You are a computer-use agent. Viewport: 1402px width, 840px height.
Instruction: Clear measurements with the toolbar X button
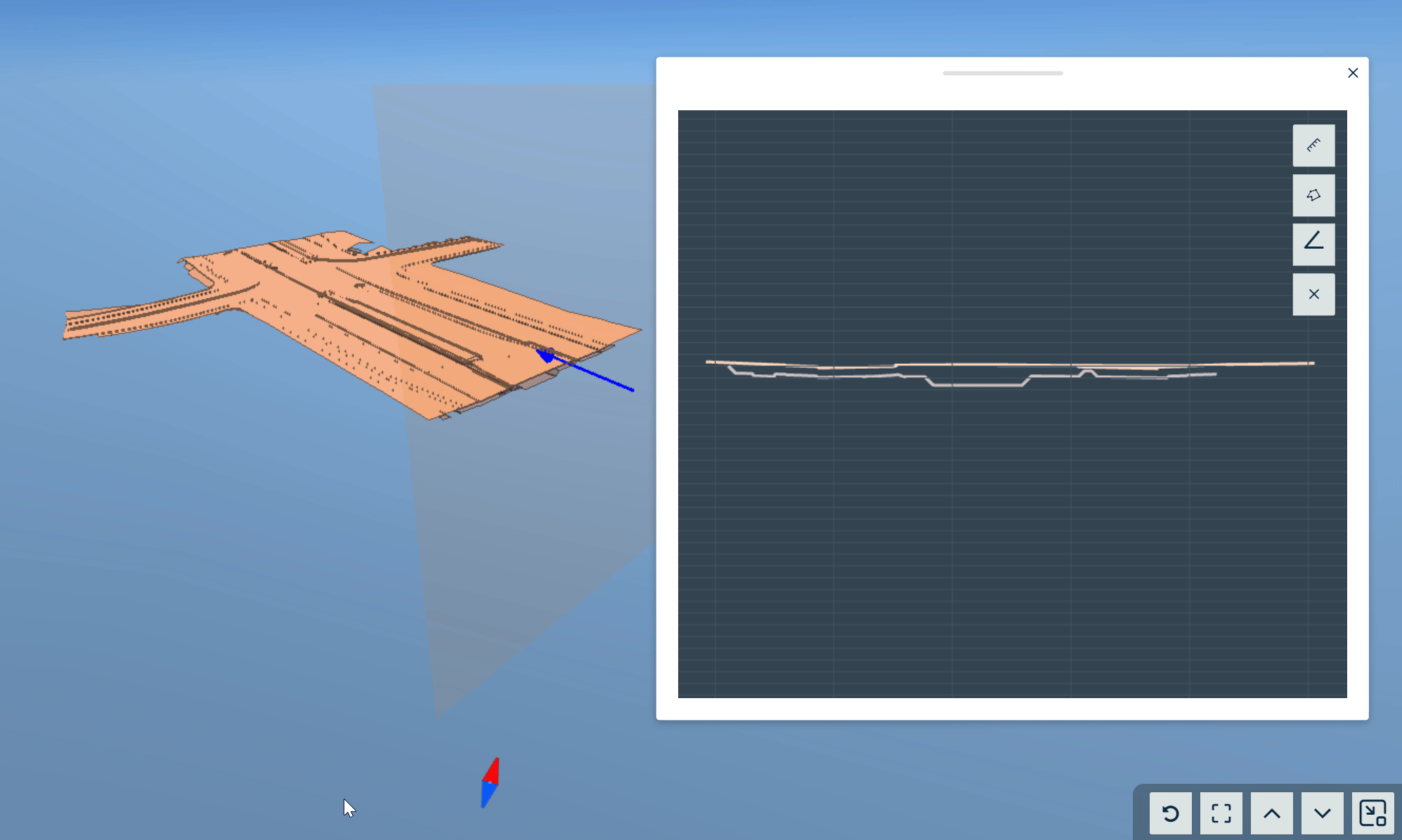1313,294
